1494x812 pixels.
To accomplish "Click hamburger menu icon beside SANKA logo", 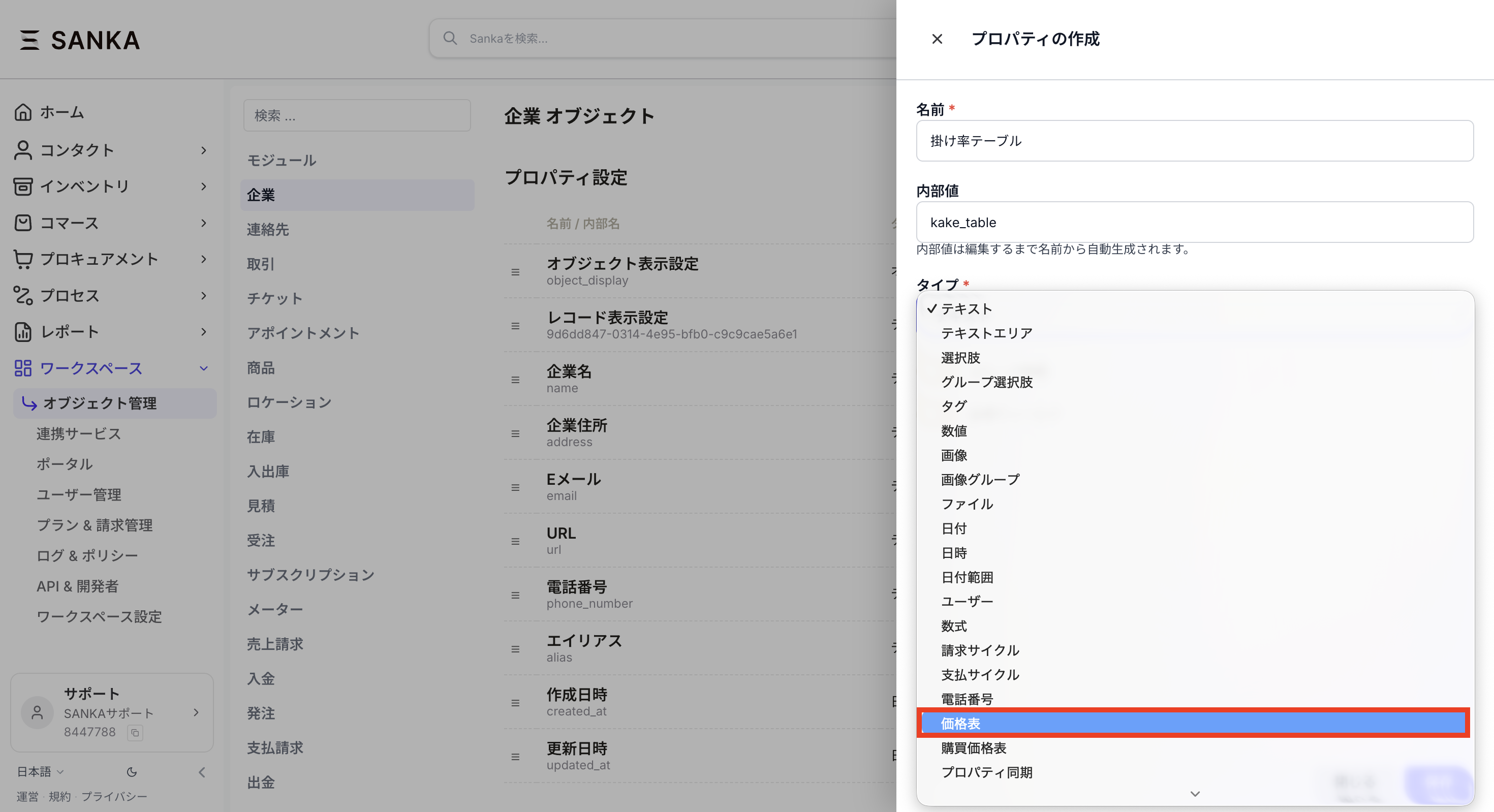I will (29, 40).
